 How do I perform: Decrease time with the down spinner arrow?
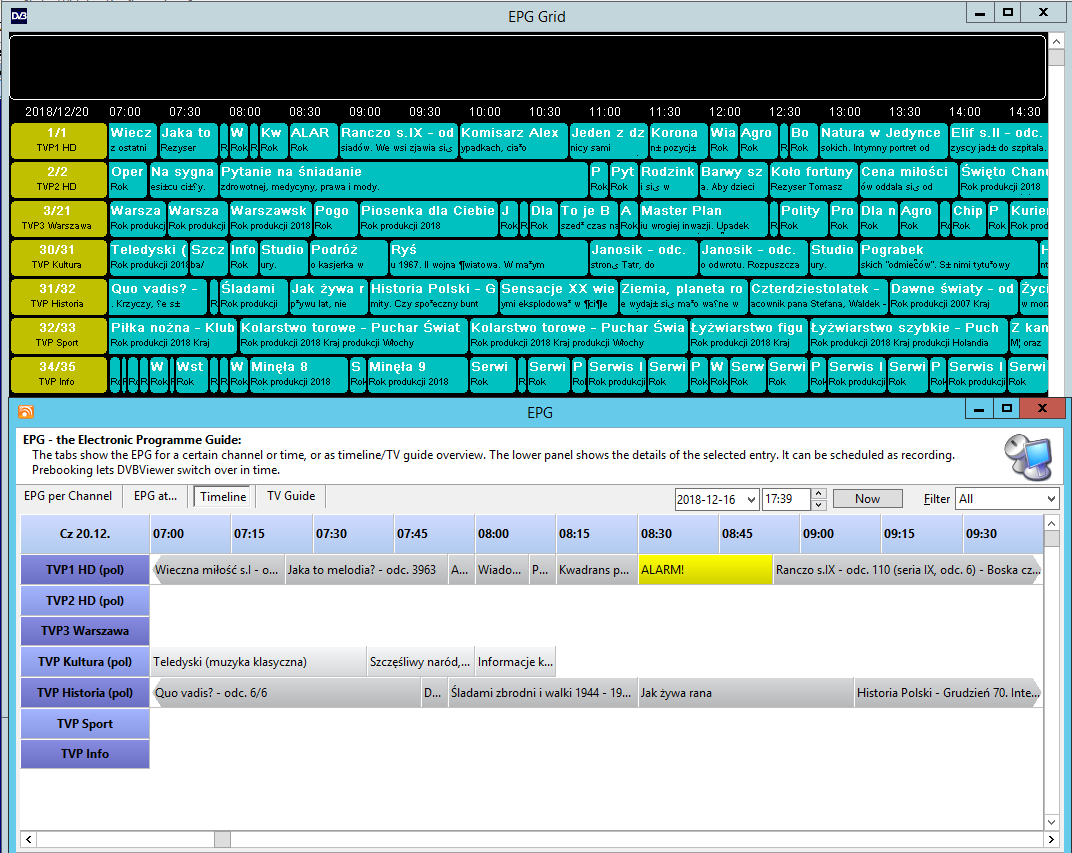(819, 503)
